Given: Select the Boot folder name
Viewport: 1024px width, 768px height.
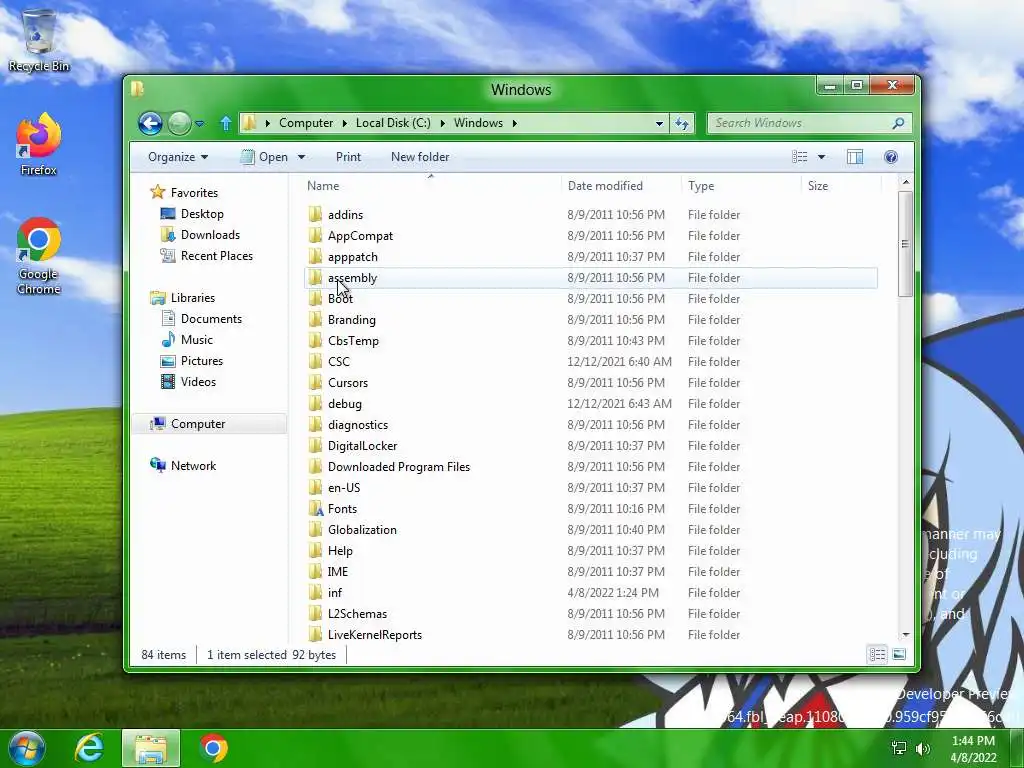Looking at the screenshot, I should click(x=340, y=298).
